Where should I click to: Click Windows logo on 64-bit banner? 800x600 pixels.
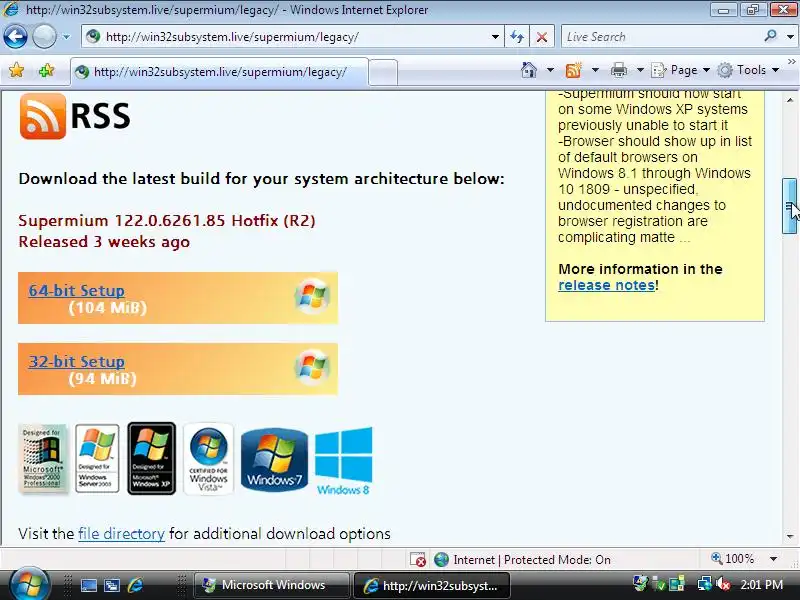pyautogui.click(x=312, y=296)
